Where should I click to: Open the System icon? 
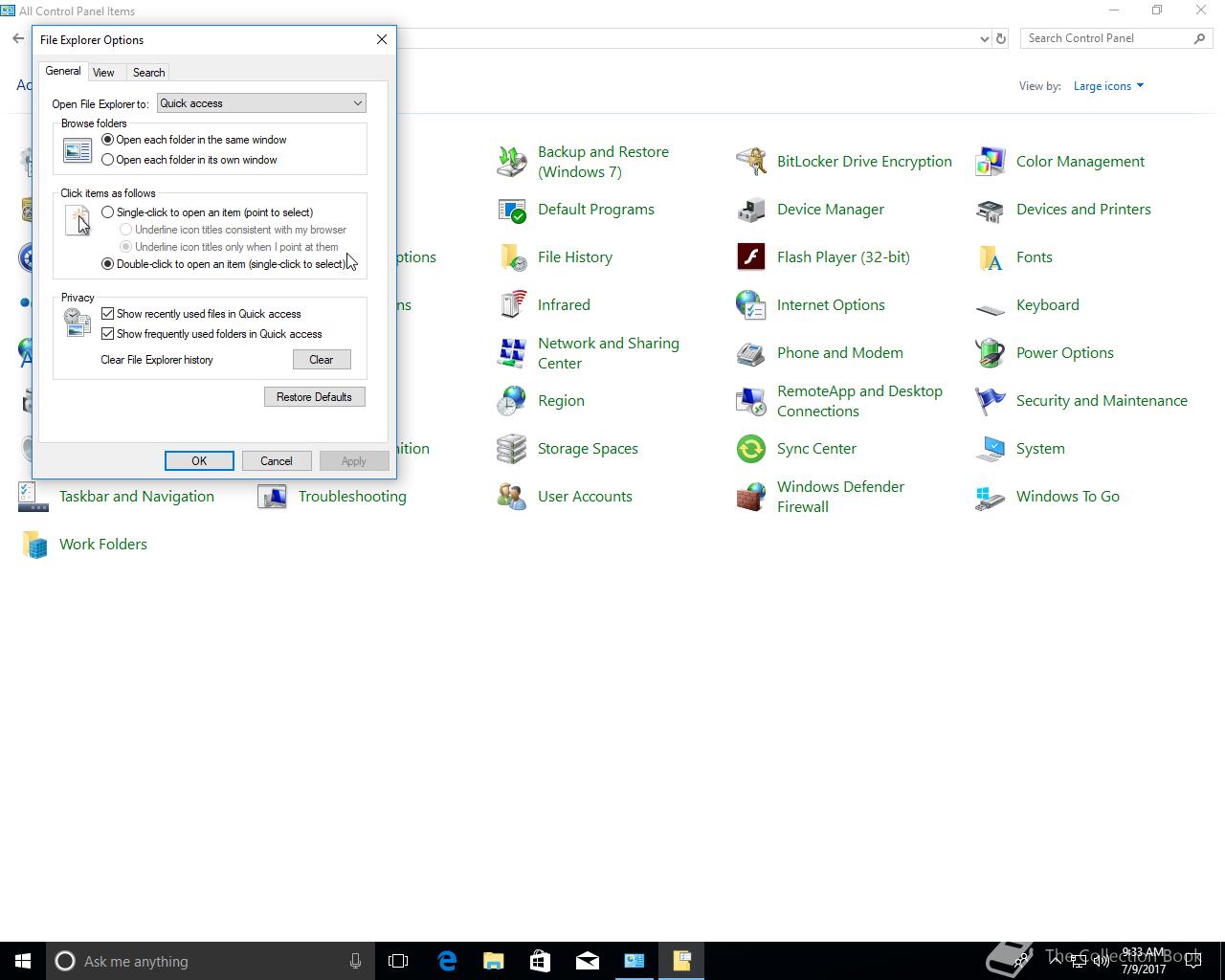(991, 449)
